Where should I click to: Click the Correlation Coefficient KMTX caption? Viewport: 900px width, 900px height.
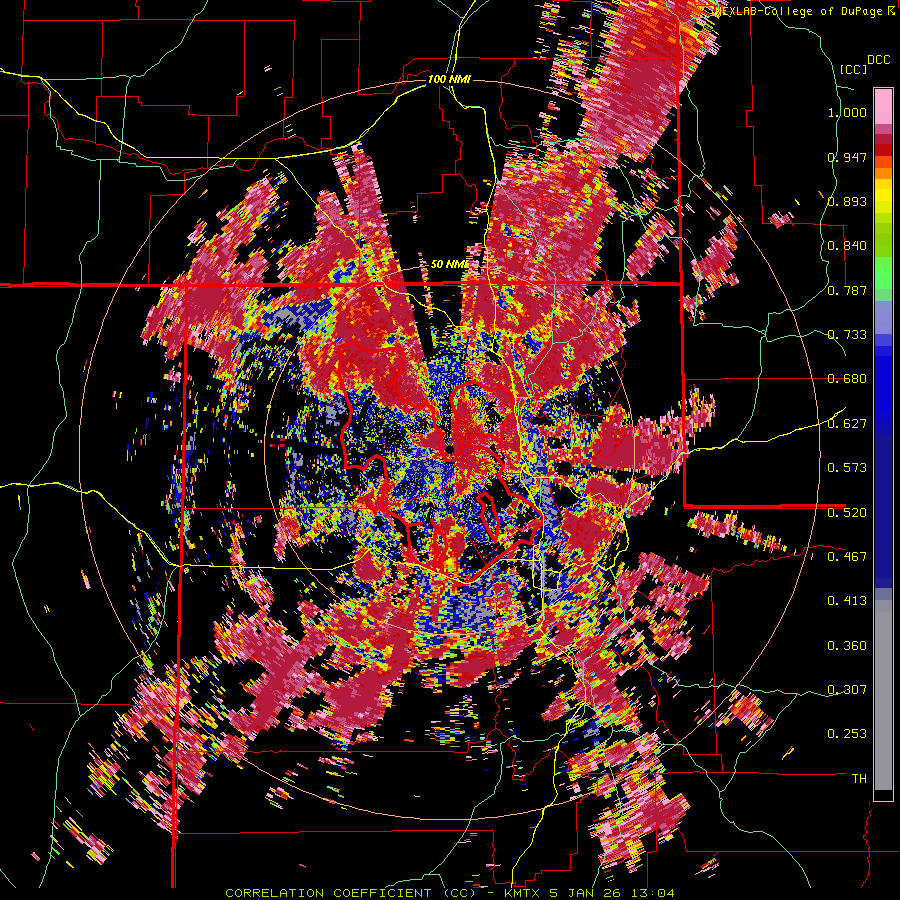click(449, 893)
